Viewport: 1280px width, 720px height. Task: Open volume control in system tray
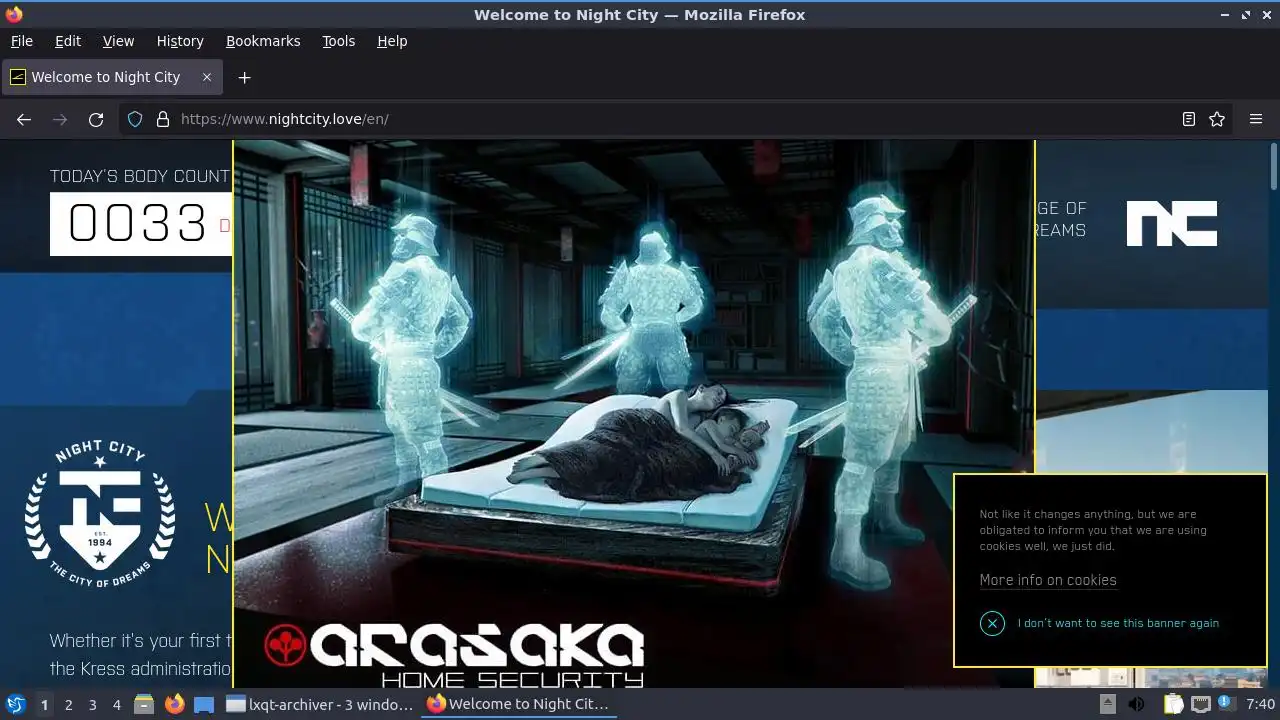1137,704
